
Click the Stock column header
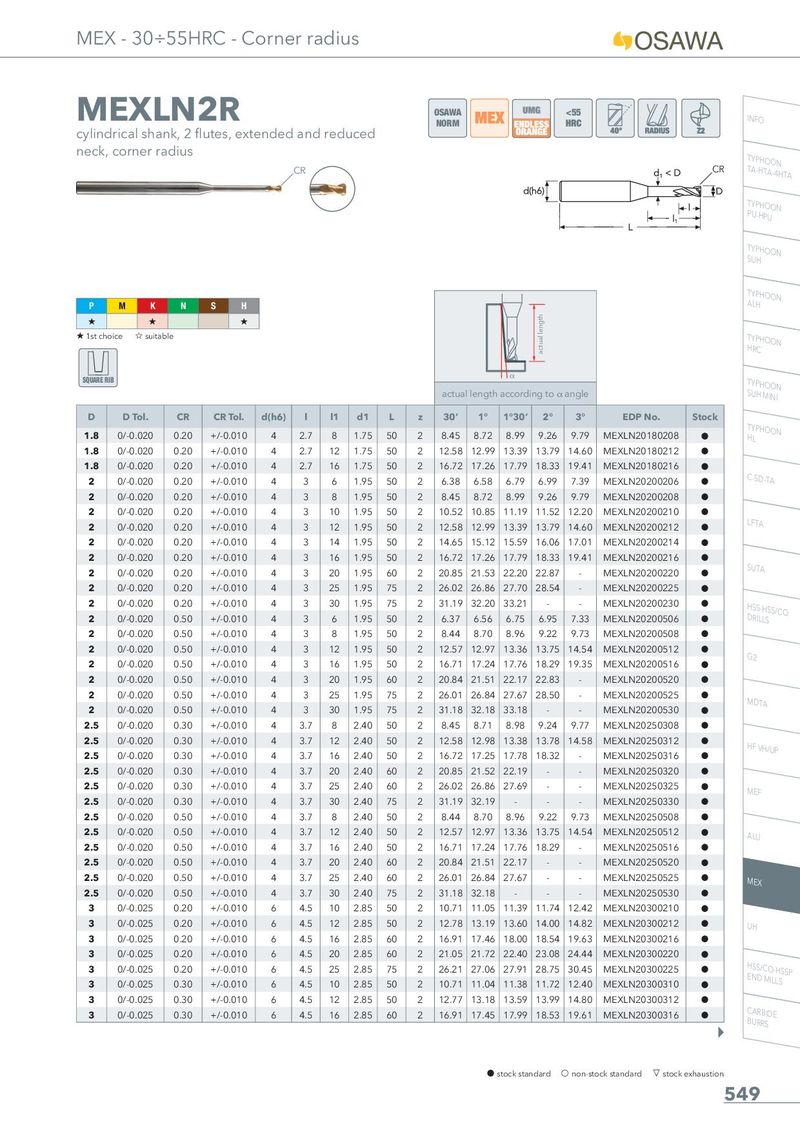click(705, 417)
